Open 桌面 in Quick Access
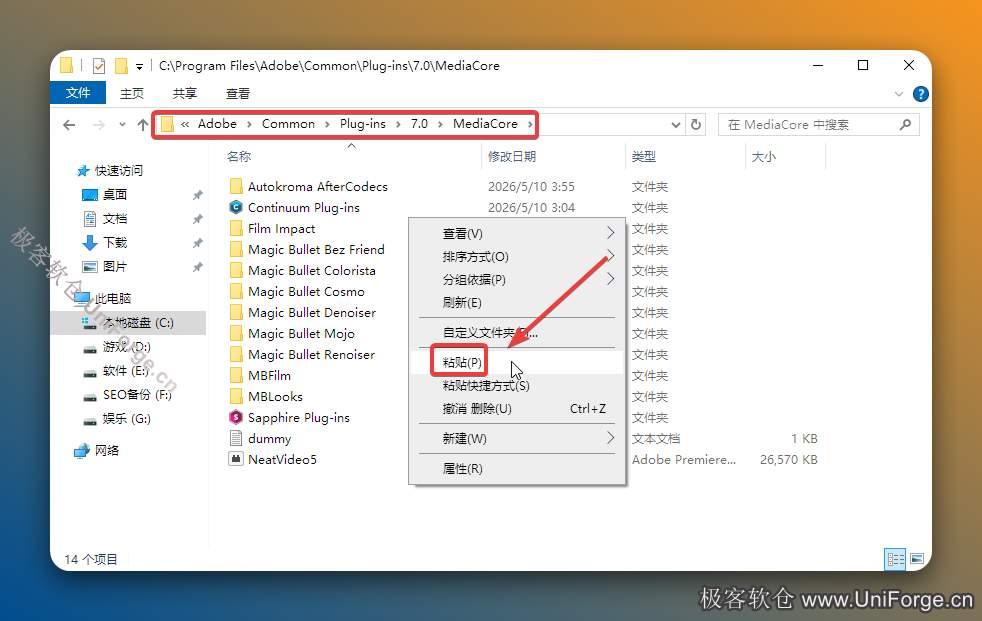 pyautogui.click(x=115, y=195)
